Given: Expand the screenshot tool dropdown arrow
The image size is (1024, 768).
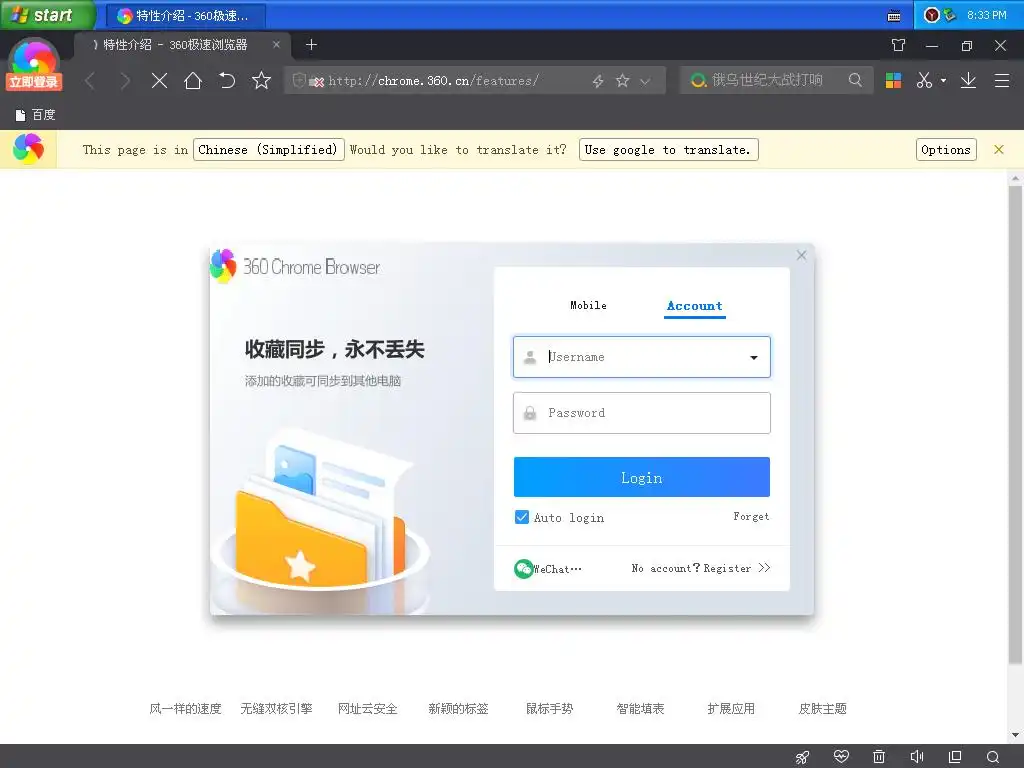Looking at the screenshot, I should [x=943, y=80].
